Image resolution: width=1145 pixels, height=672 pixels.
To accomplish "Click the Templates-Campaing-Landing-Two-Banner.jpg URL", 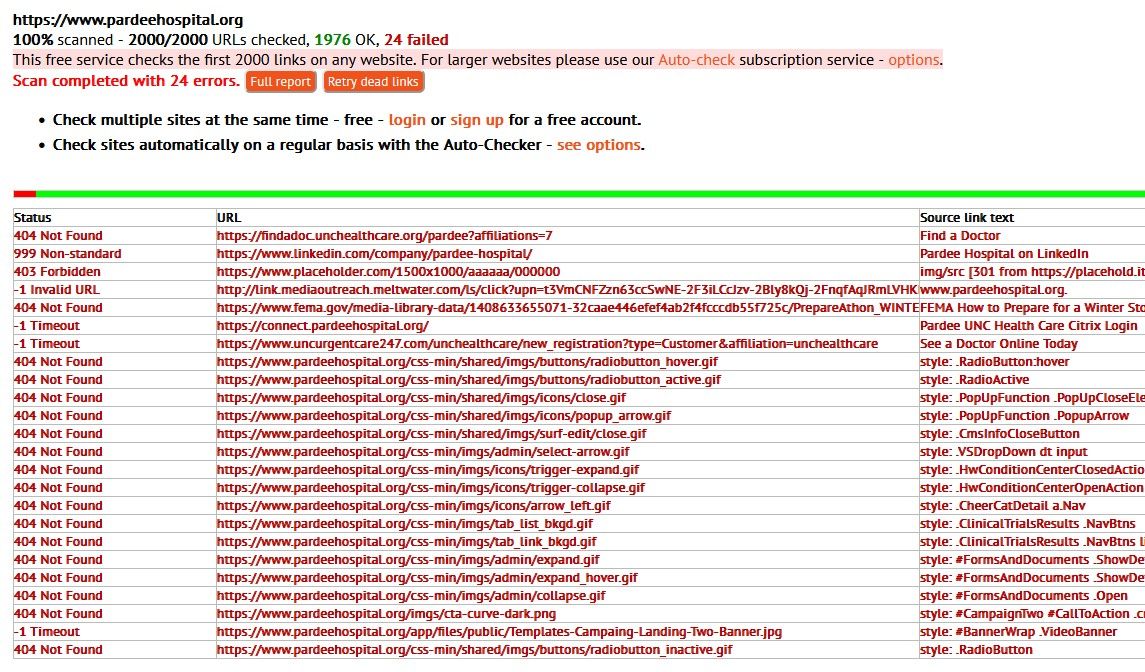I will point(499,632).
